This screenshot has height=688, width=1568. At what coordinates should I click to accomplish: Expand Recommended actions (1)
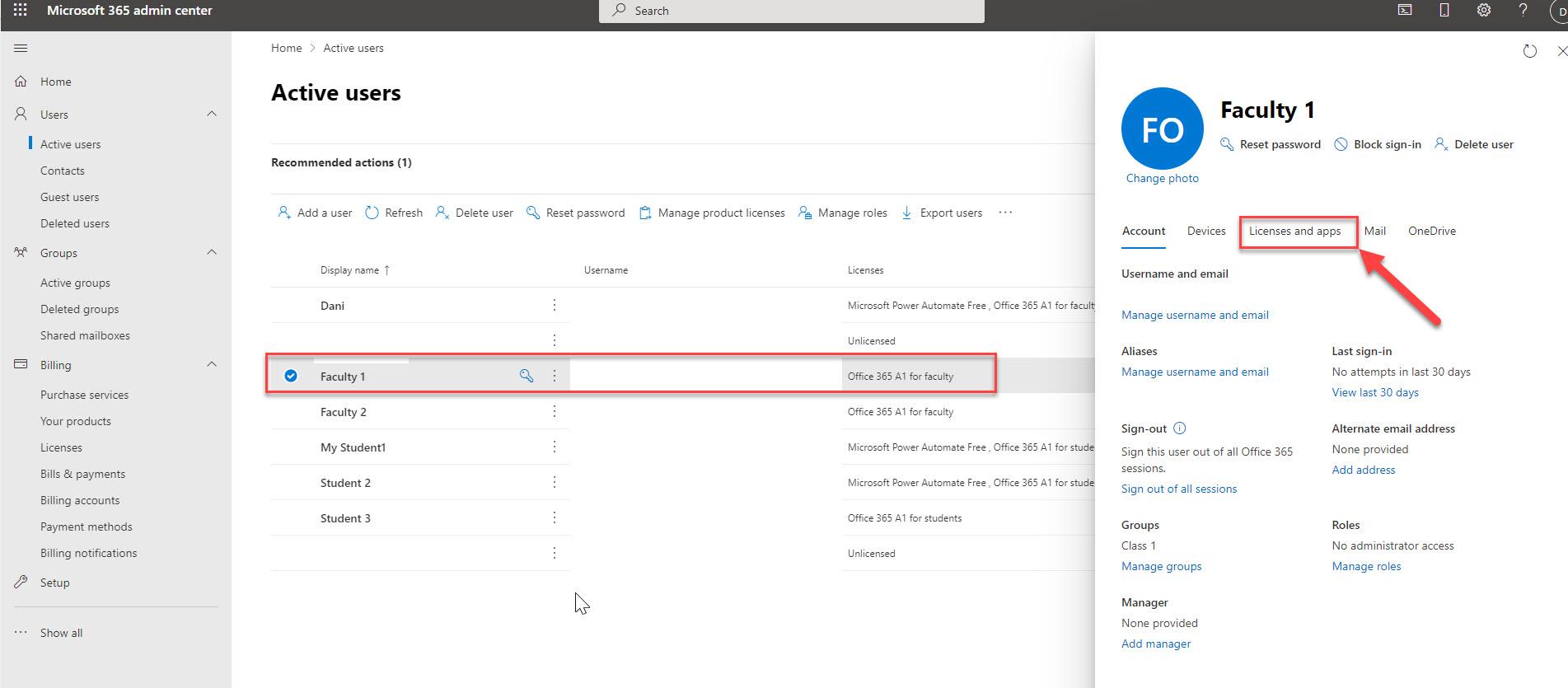(x=341, y=162)
